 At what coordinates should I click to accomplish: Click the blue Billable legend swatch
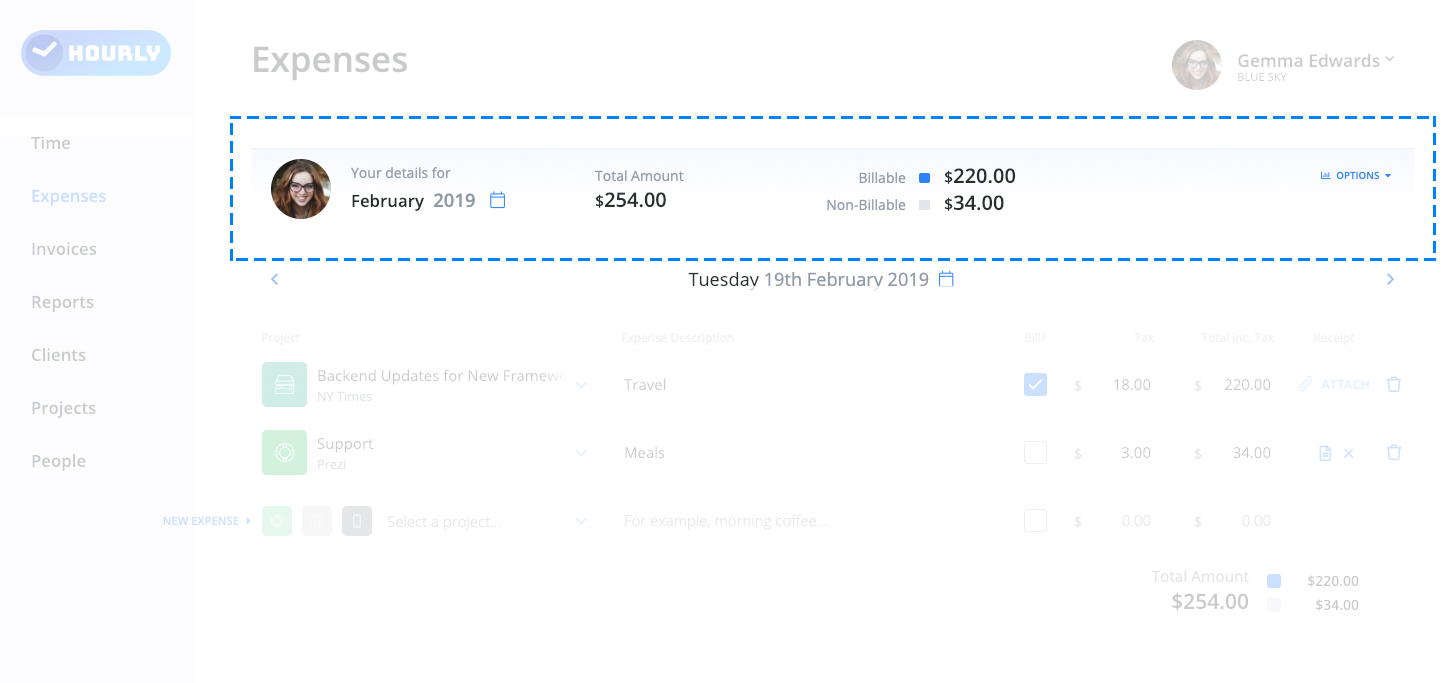[924, 178]
